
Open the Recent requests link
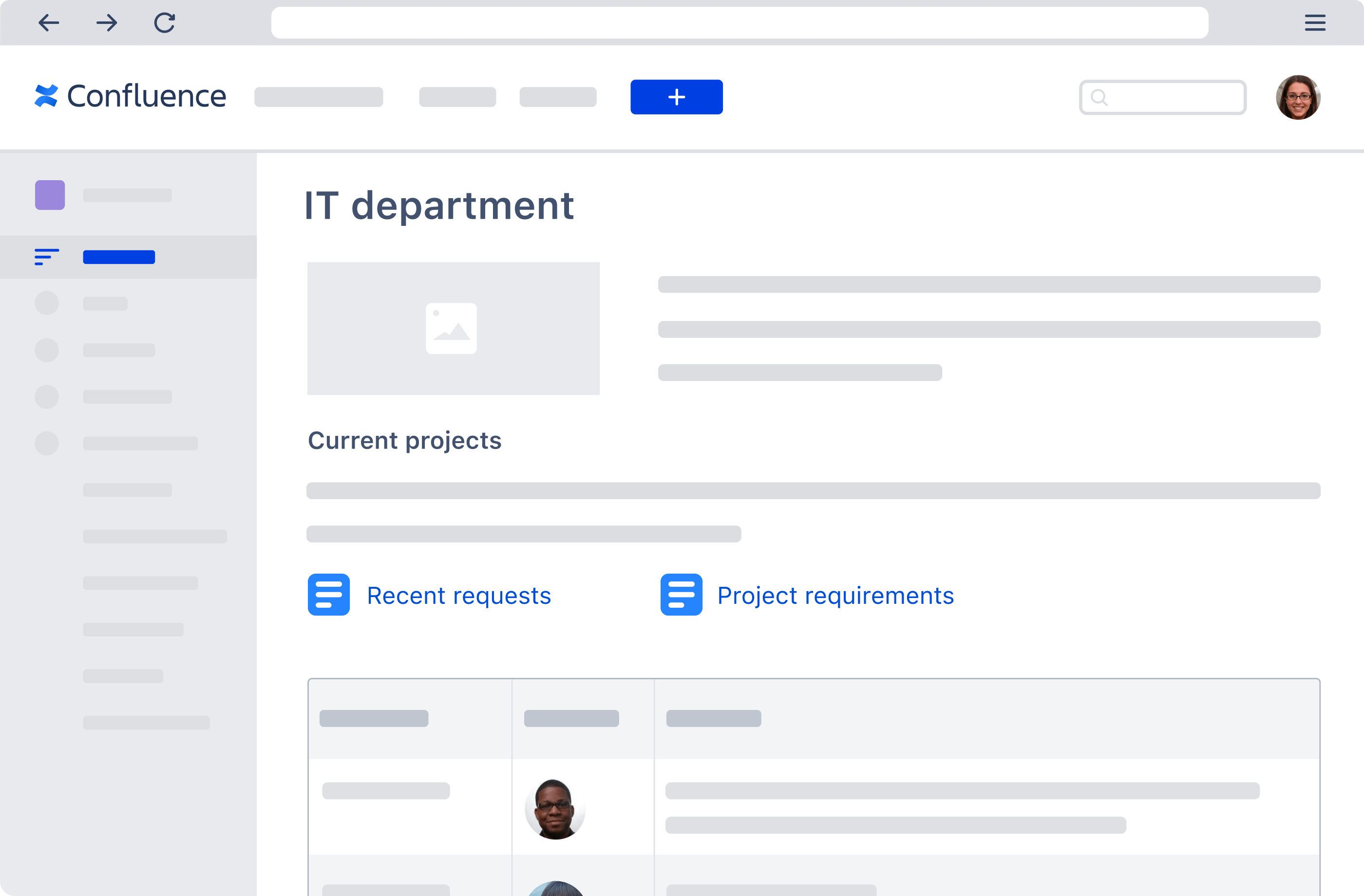coord(458,596)
